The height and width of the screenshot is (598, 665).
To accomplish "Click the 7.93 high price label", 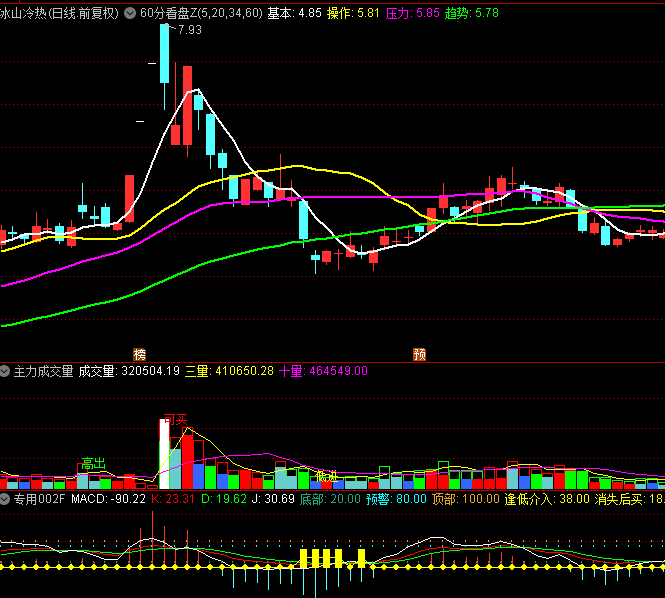I will click(190, 30).
